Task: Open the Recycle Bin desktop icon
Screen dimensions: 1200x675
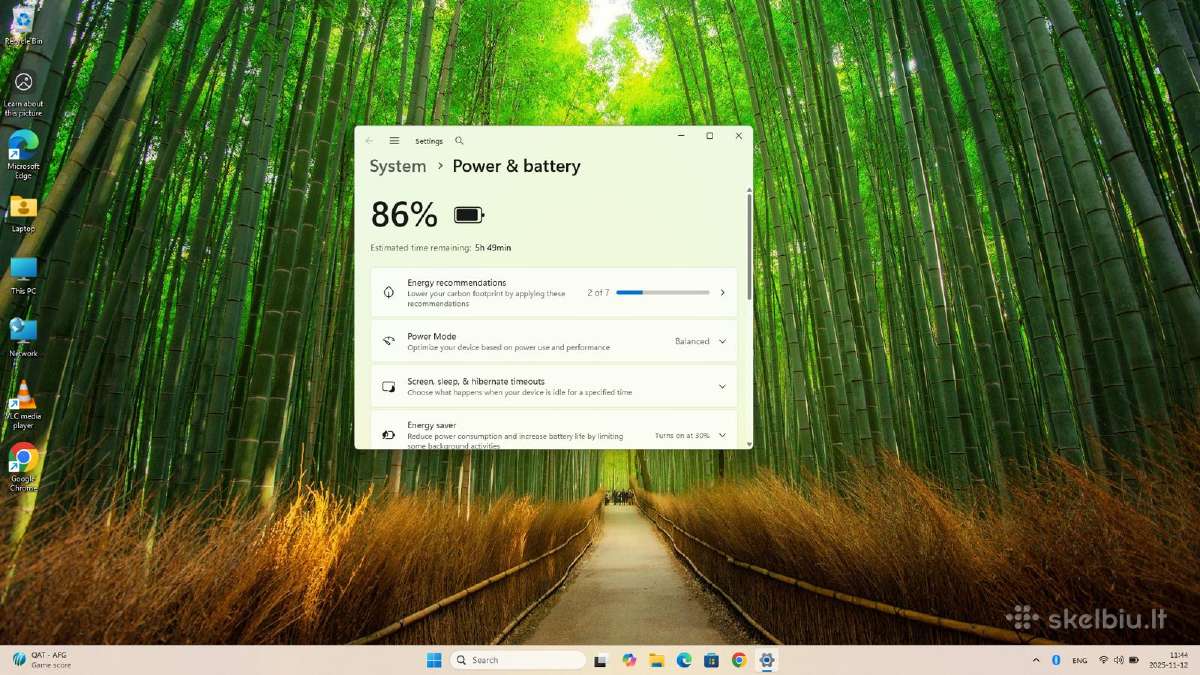Action: click(23, 27)
